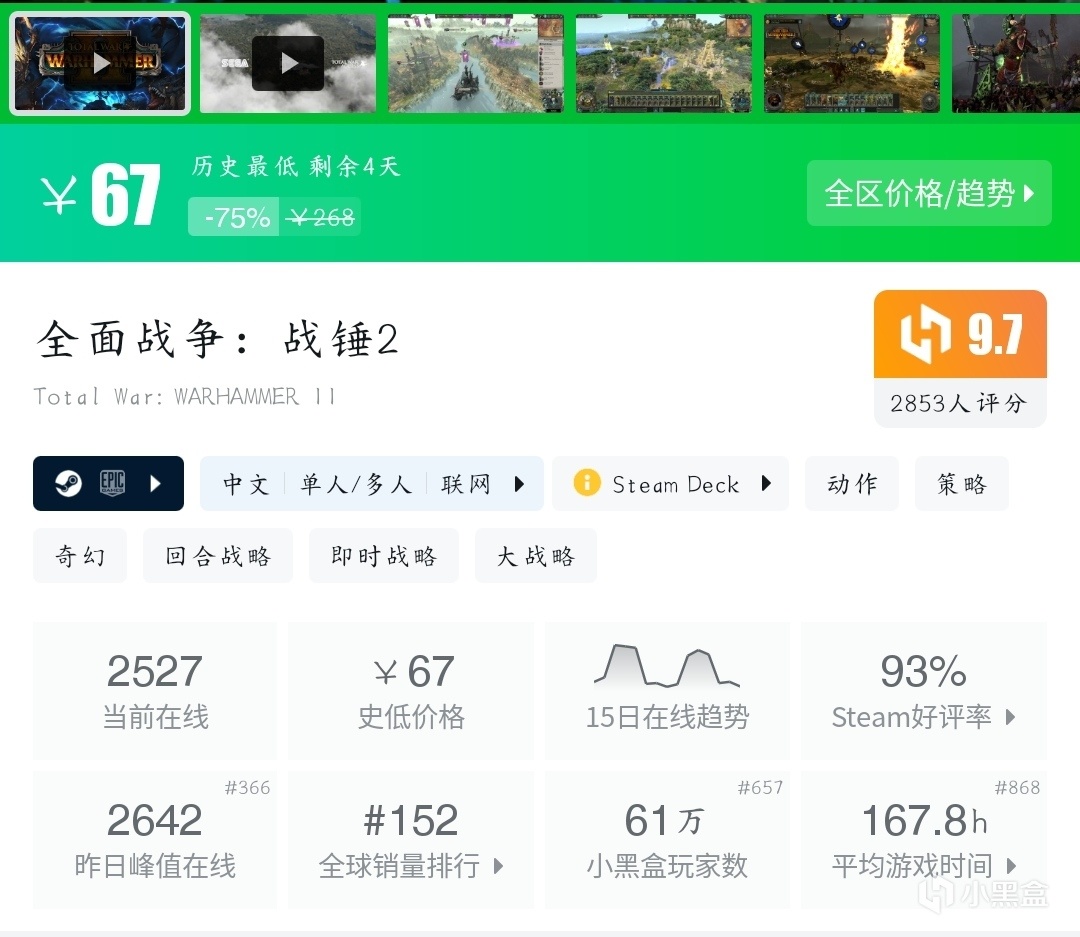Select the 中文 language tag
This screenshot has height=937, width=1080.
[245, 484]
